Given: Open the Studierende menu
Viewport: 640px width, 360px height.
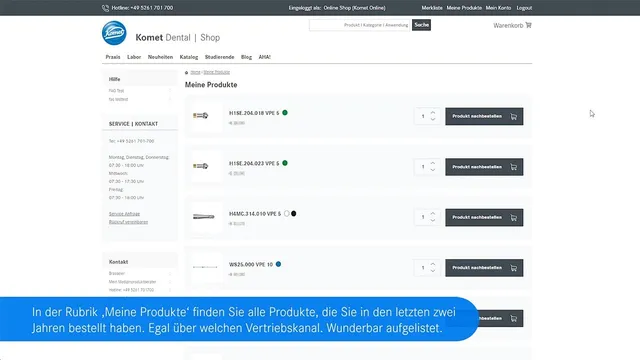Looking at the screenshot, I should coord(220,57).
